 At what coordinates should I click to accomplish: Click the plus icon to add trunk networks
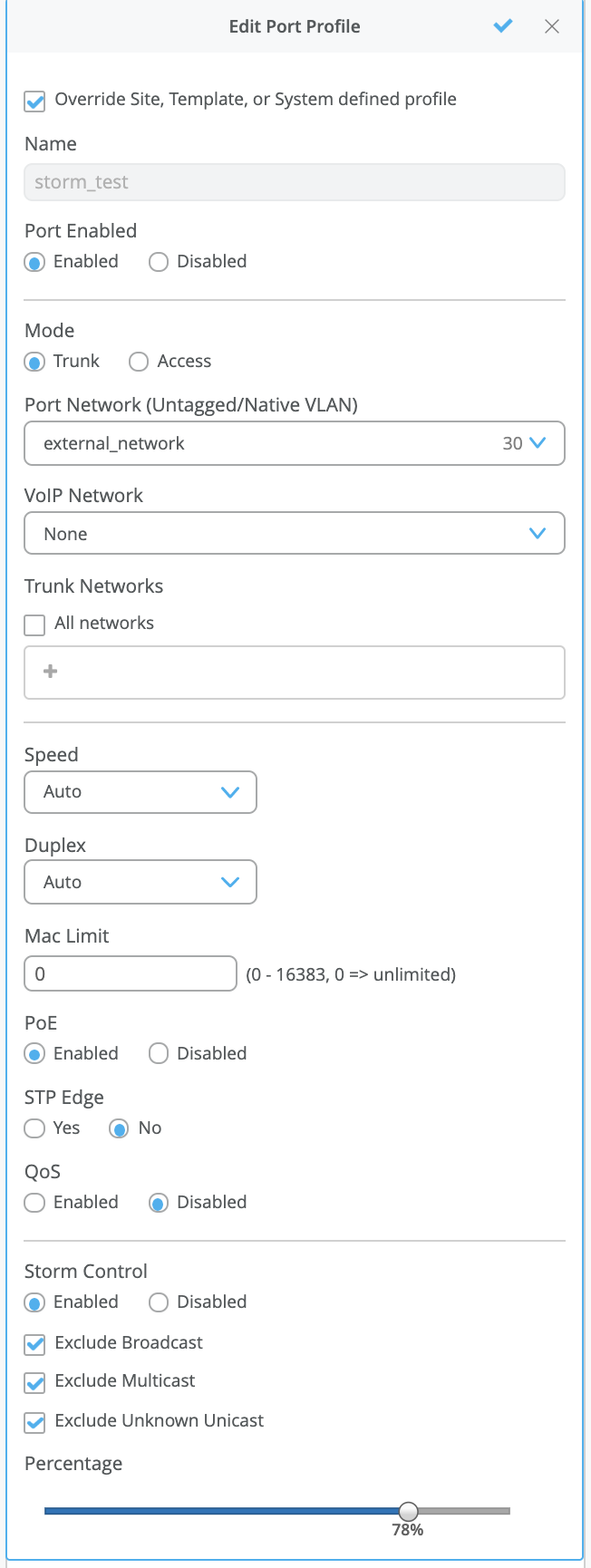(51, 672)
